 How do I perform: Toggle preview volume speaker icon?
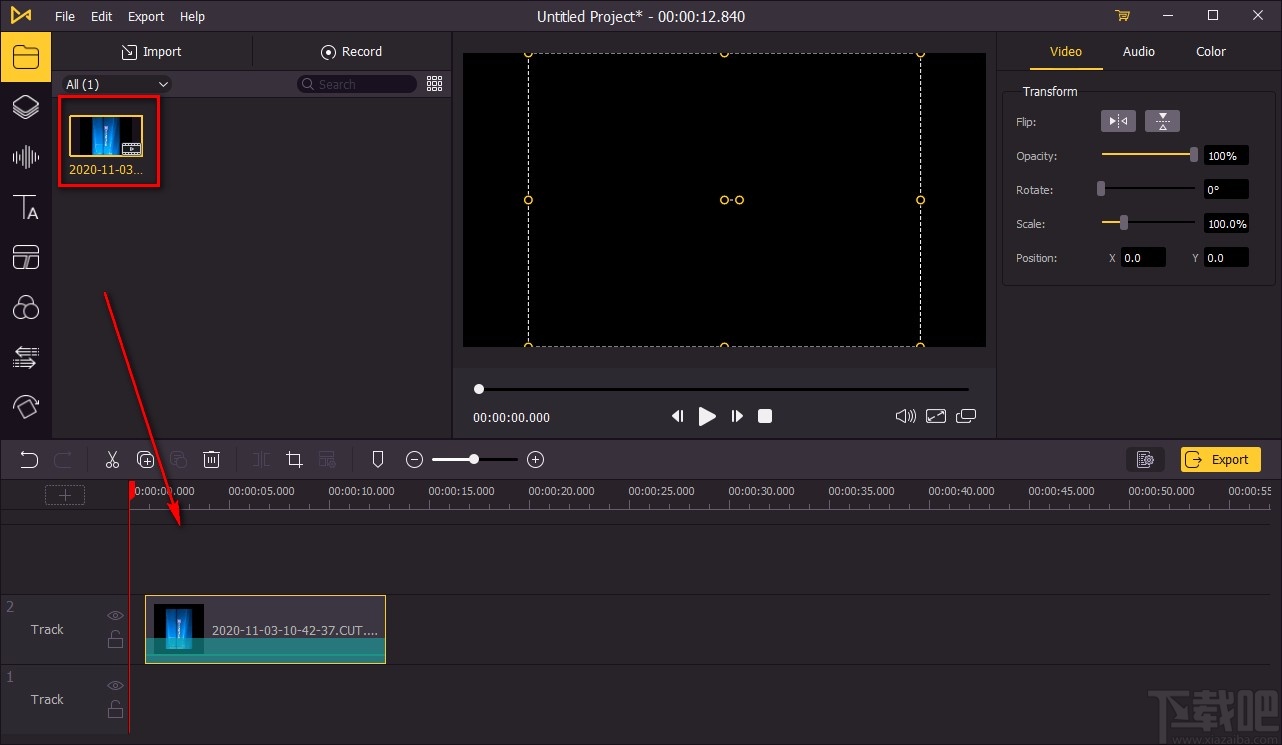[x=905, y=416]
